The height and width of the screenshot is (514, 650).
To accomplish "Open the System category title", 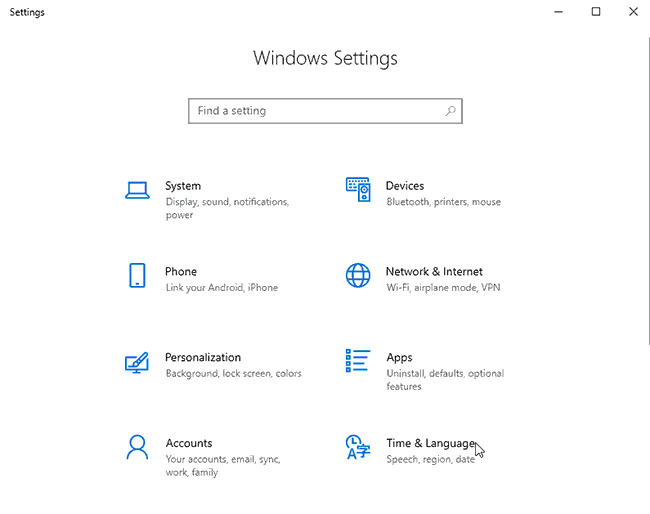I will coord(183,186).
